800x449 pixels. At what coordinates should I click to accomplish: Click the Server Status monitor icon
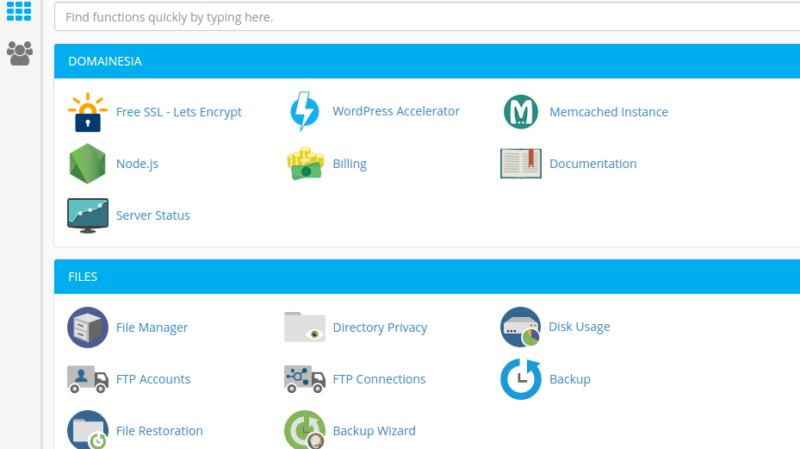pyautogui.click(x=87, y=215)
